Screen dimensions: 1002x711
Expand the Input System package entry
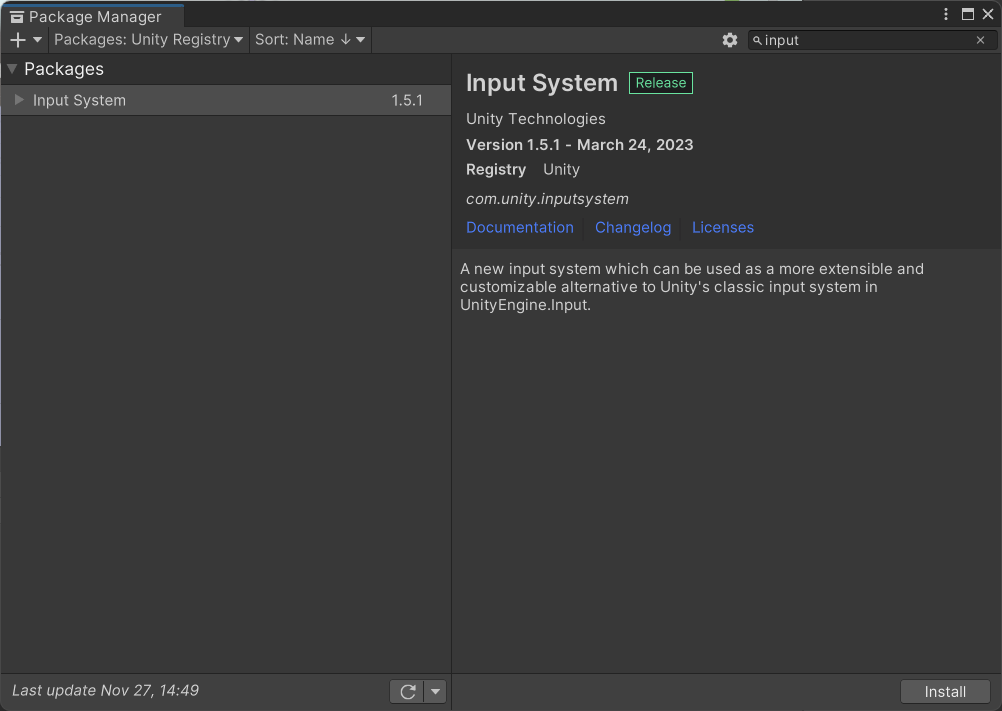[x=19, y=100]
